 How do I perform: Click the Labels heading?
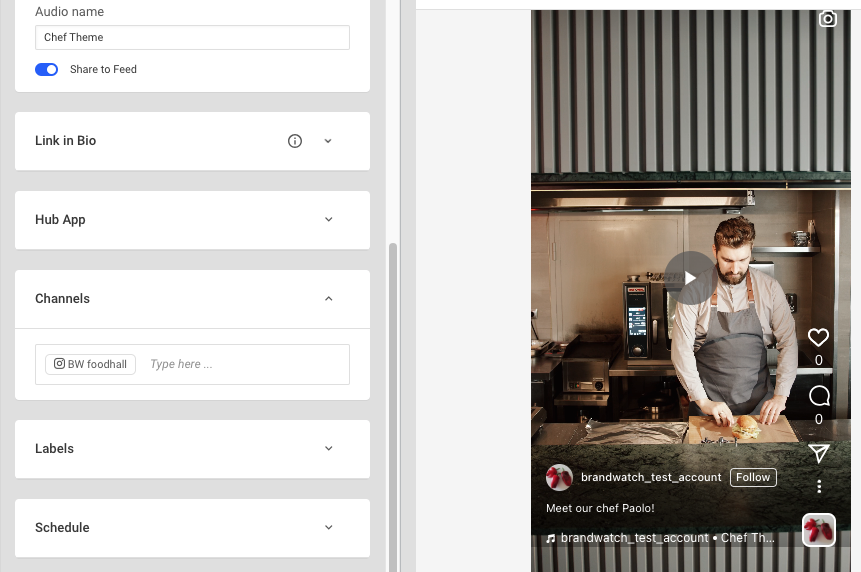54,448
